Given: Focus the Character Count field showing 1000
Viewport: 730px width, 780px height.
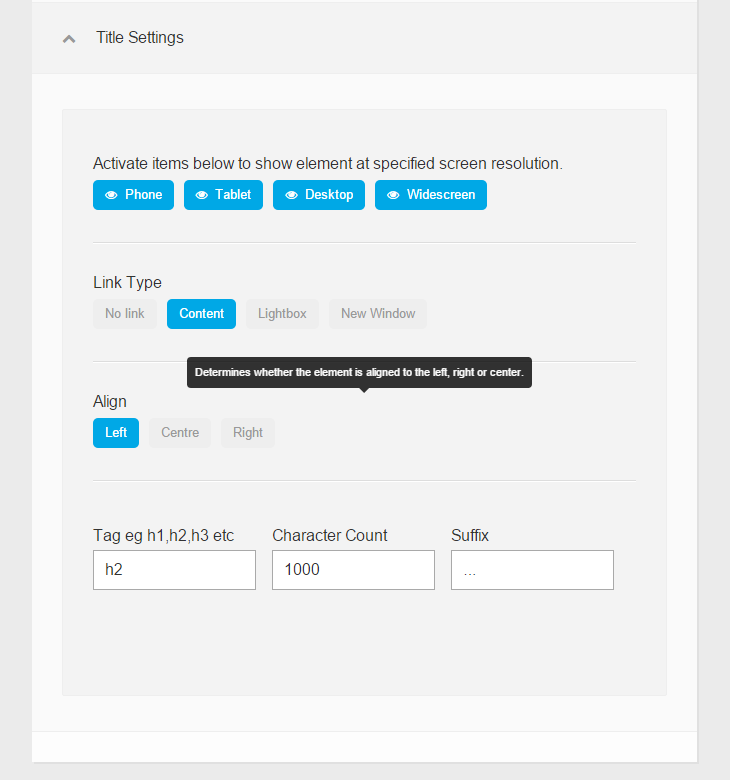Looking at the screenshot, I should point(353,570).
